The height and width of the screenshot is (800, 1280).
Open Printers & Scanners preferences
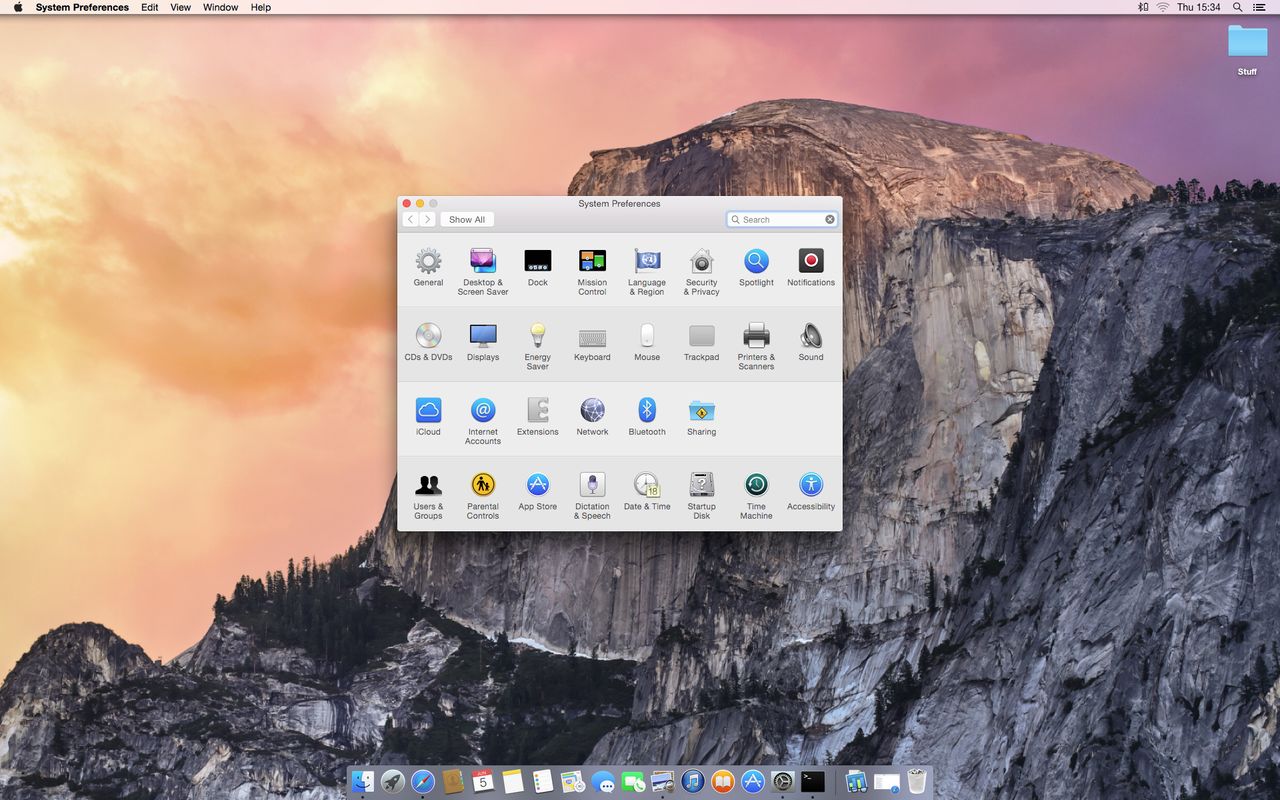click(x=756, y=346)
